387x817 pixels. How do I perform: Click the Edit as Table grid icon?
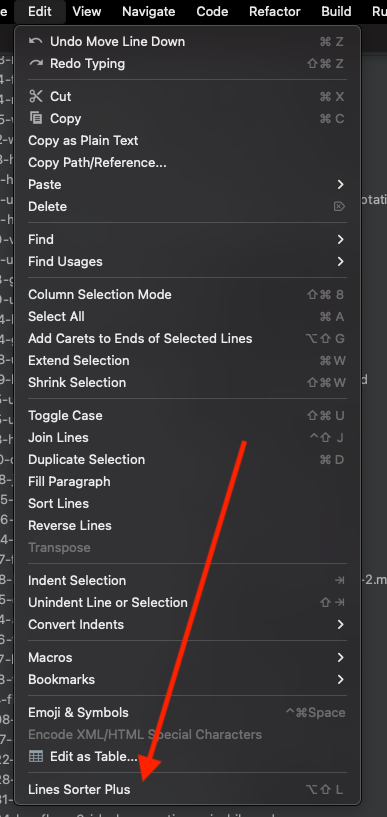click(36, 756)
